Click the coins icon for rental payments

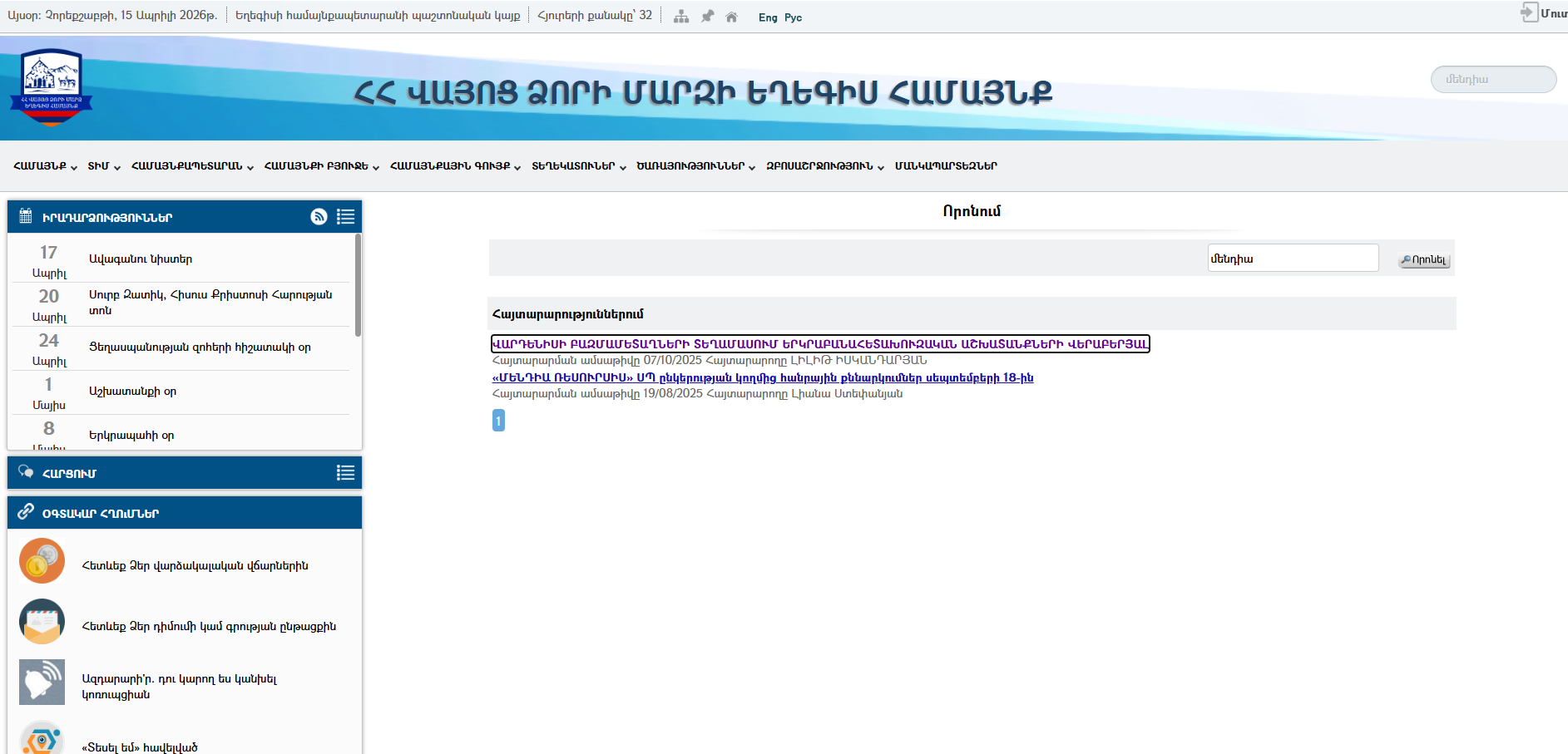pyautogui.click(x=42, y=561)
